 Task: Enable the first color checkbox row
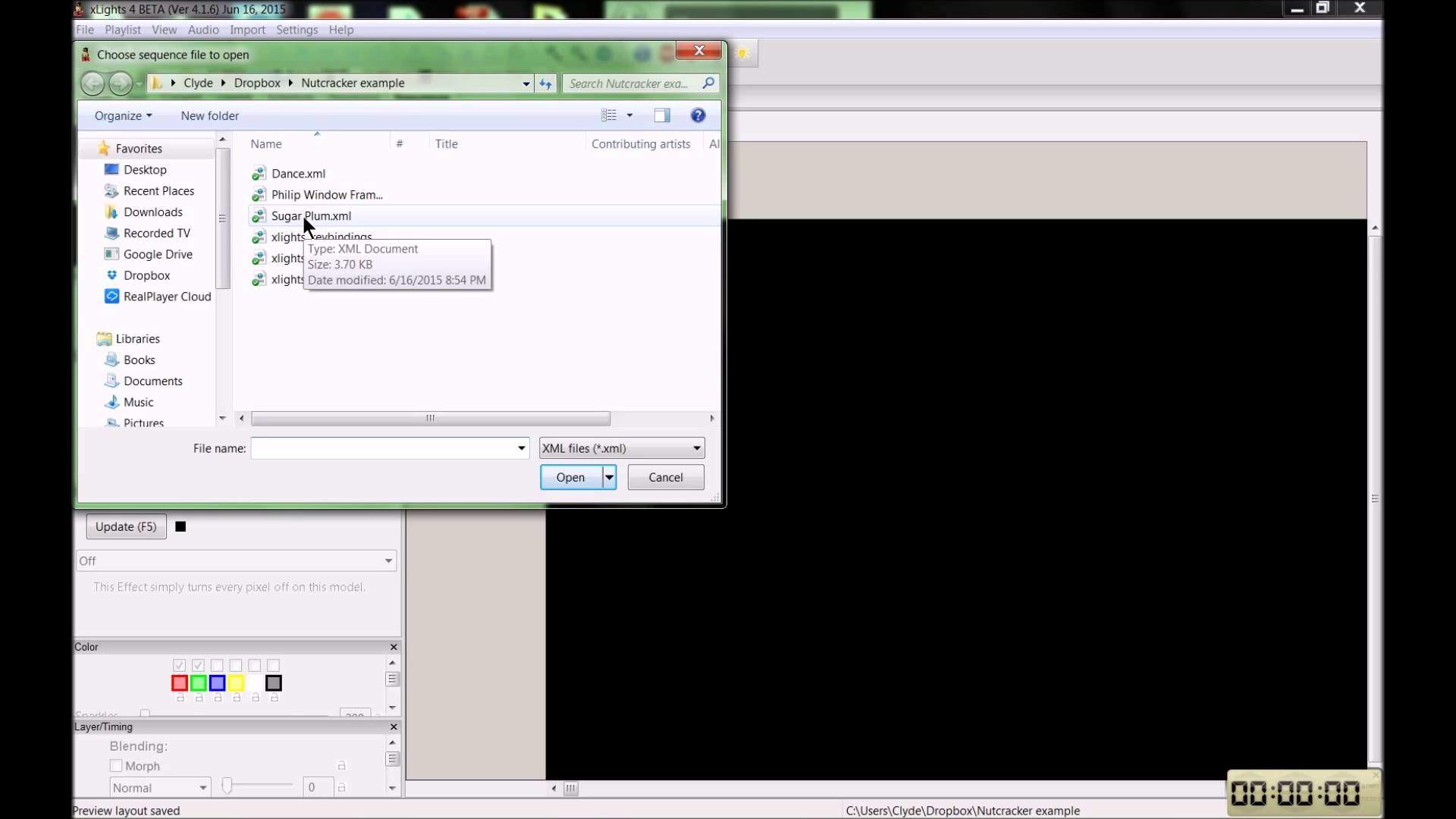pos(178,666)
